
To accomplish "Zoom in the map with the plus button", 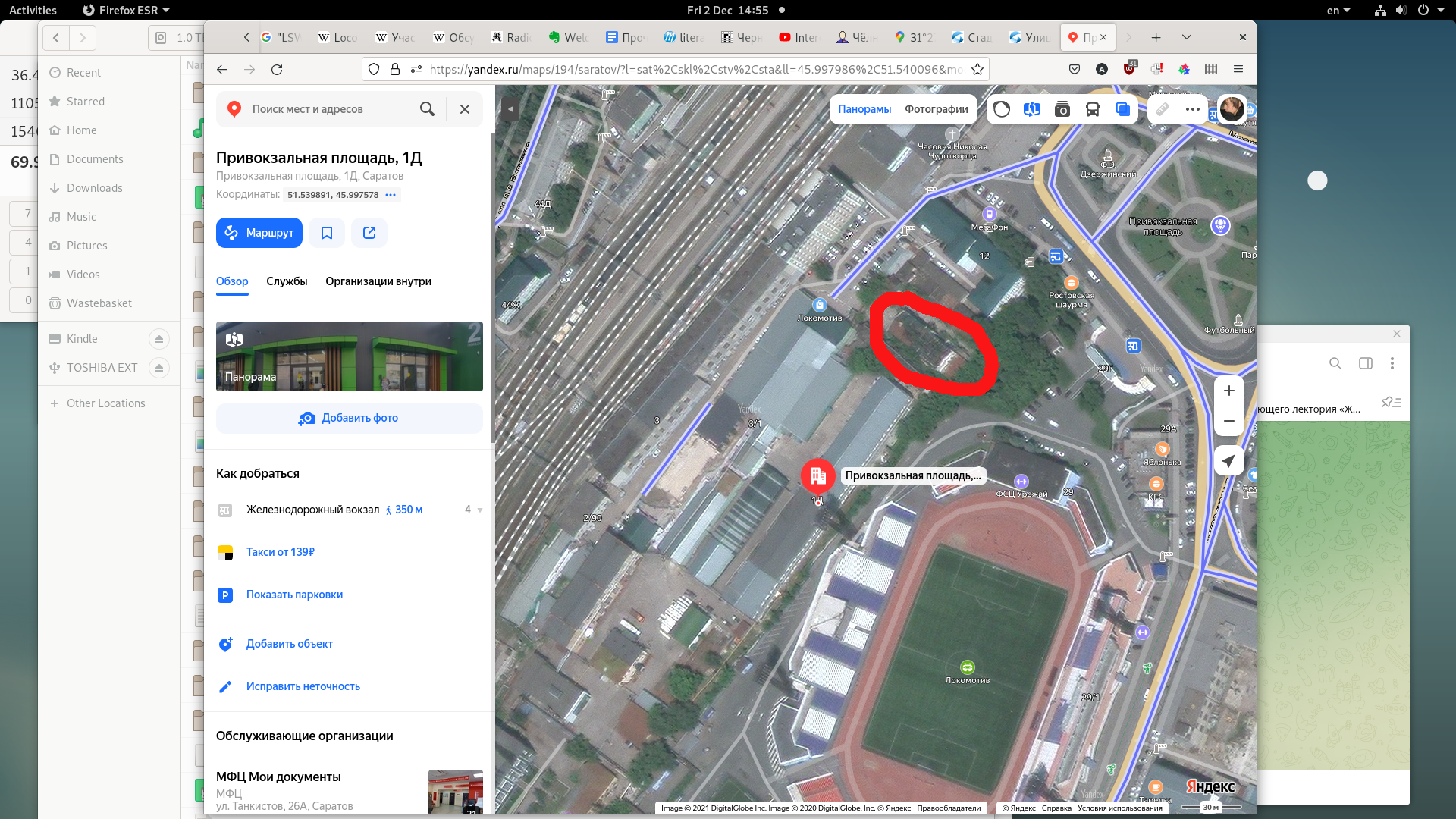I will 1229,391.
